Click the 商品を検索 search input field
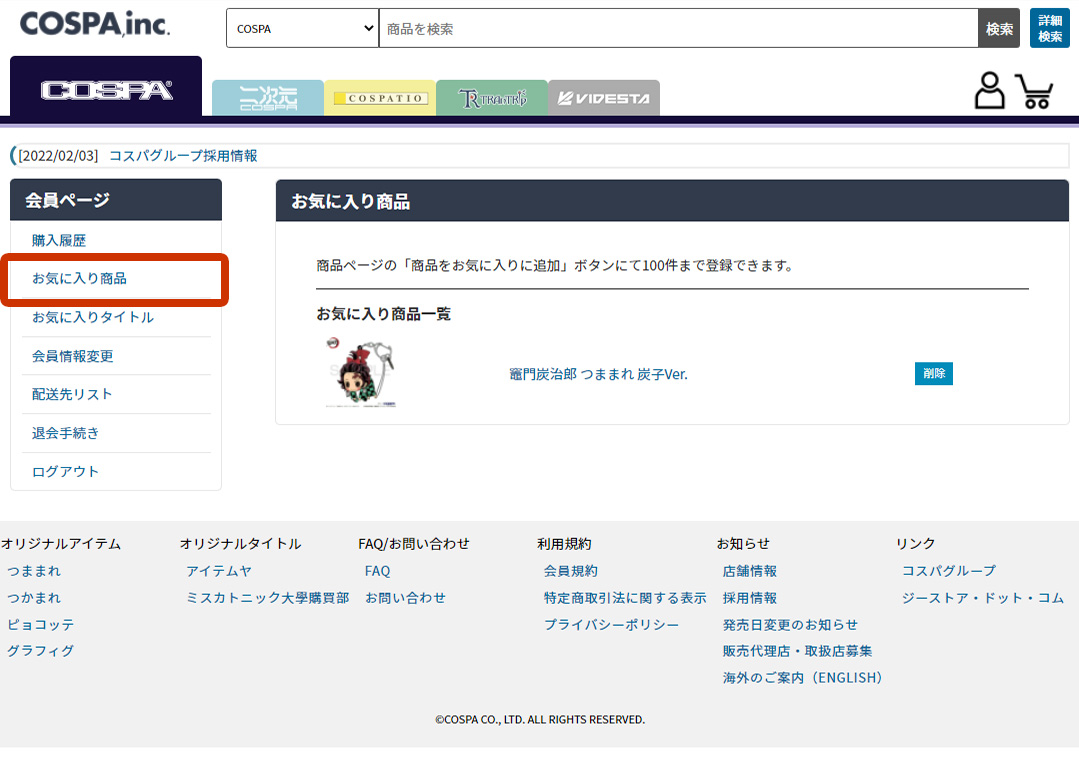Screen dimensions: 1079x780 pyautogui.click(x=677, y=29)
